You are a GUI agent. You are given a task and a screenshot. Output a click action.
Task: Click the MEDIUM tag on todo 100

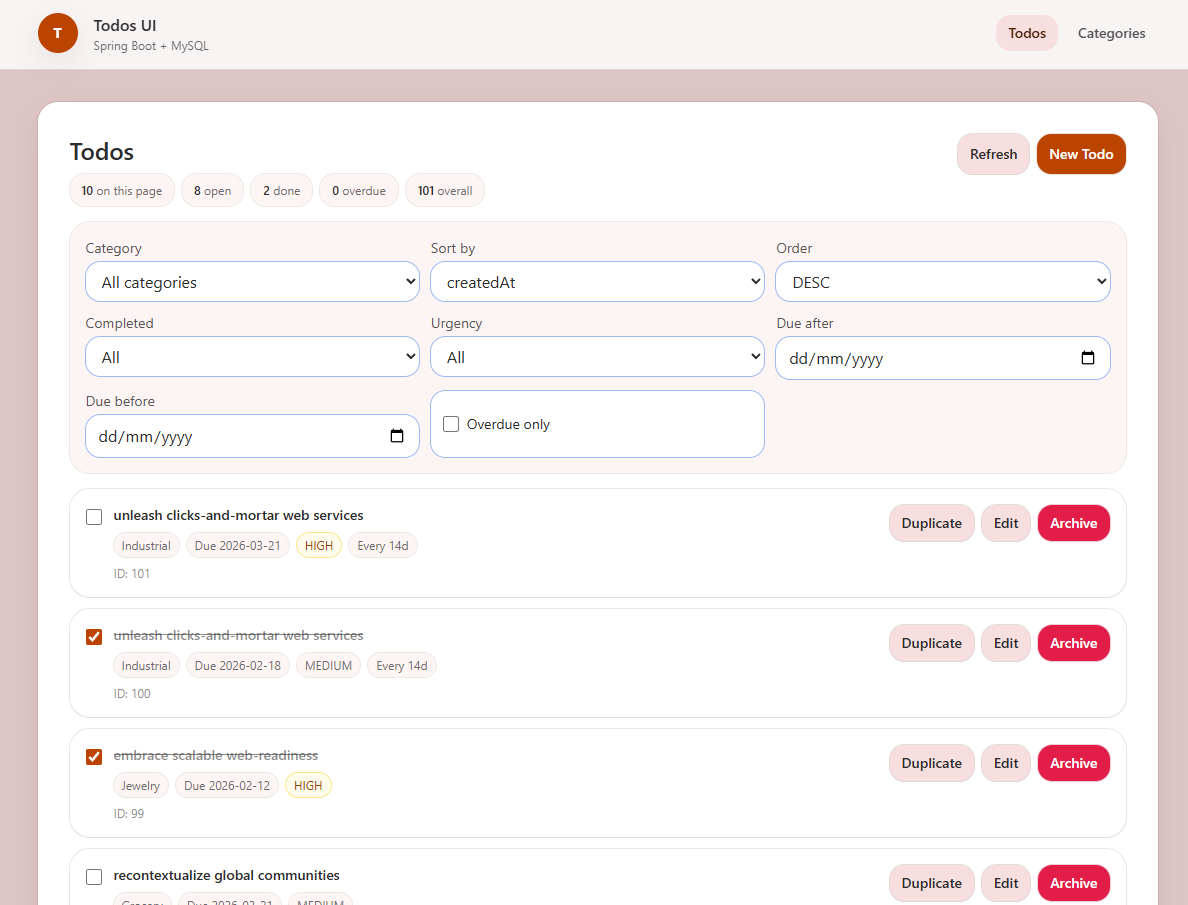[x=328, y=665]
